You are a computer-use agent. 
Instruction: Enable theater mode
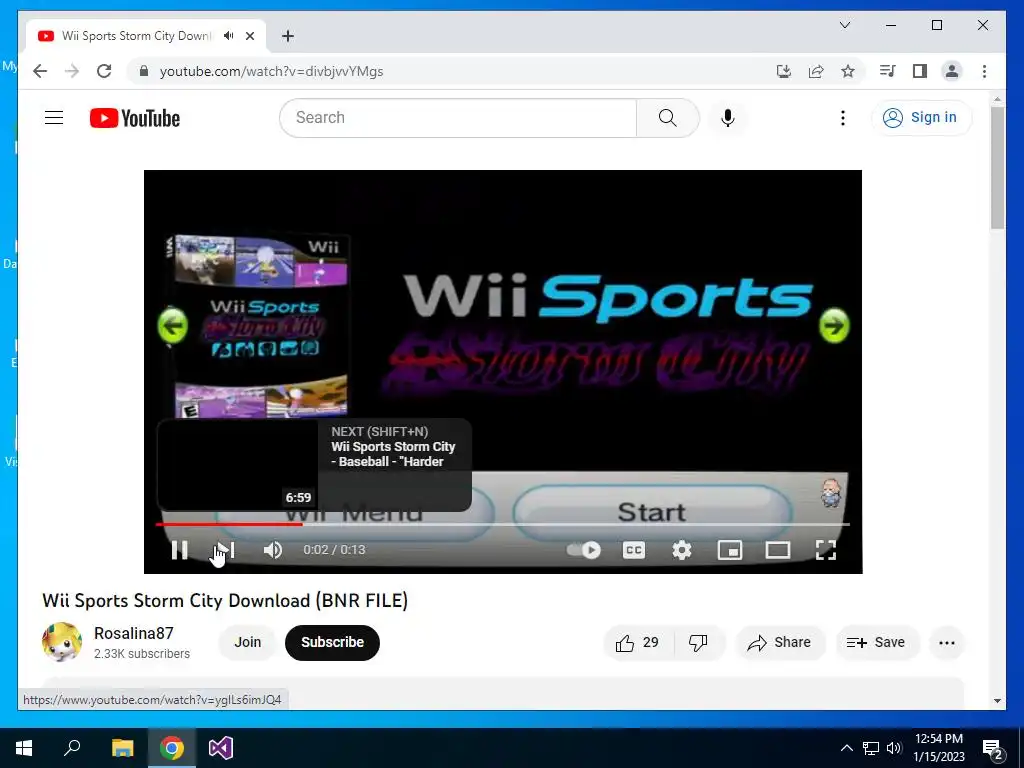click(778, 550)
